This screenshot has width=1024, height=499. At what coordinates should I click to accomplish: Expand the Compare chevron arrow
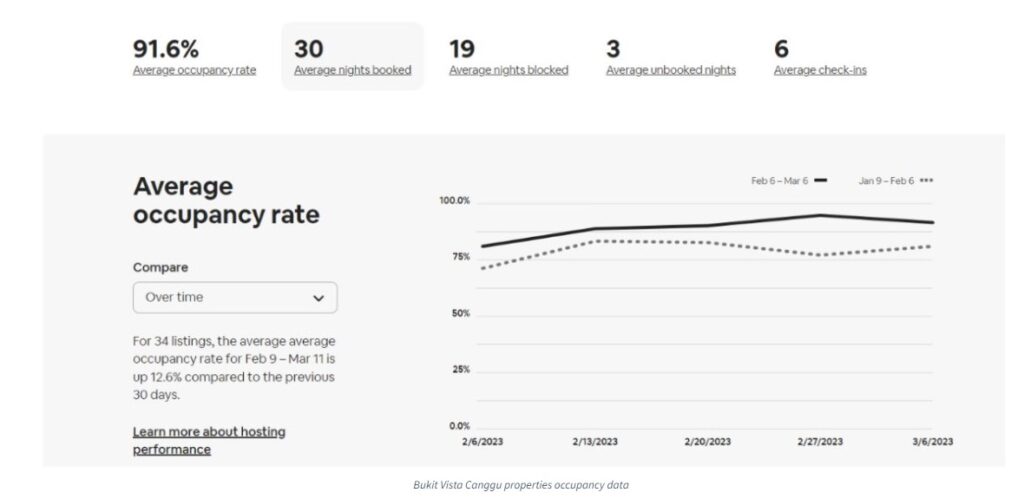click(318, 298)
